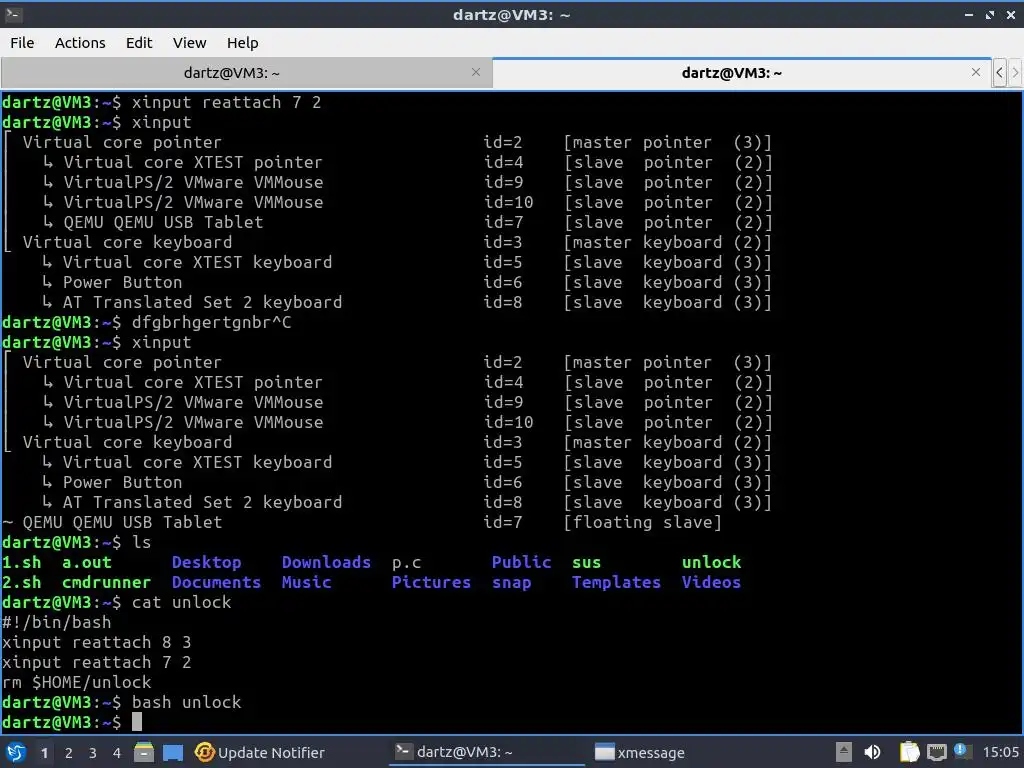The image size is (1024, 768).
Task: Click the tab scroll right arrow
Action: [x=1015, y=72]
